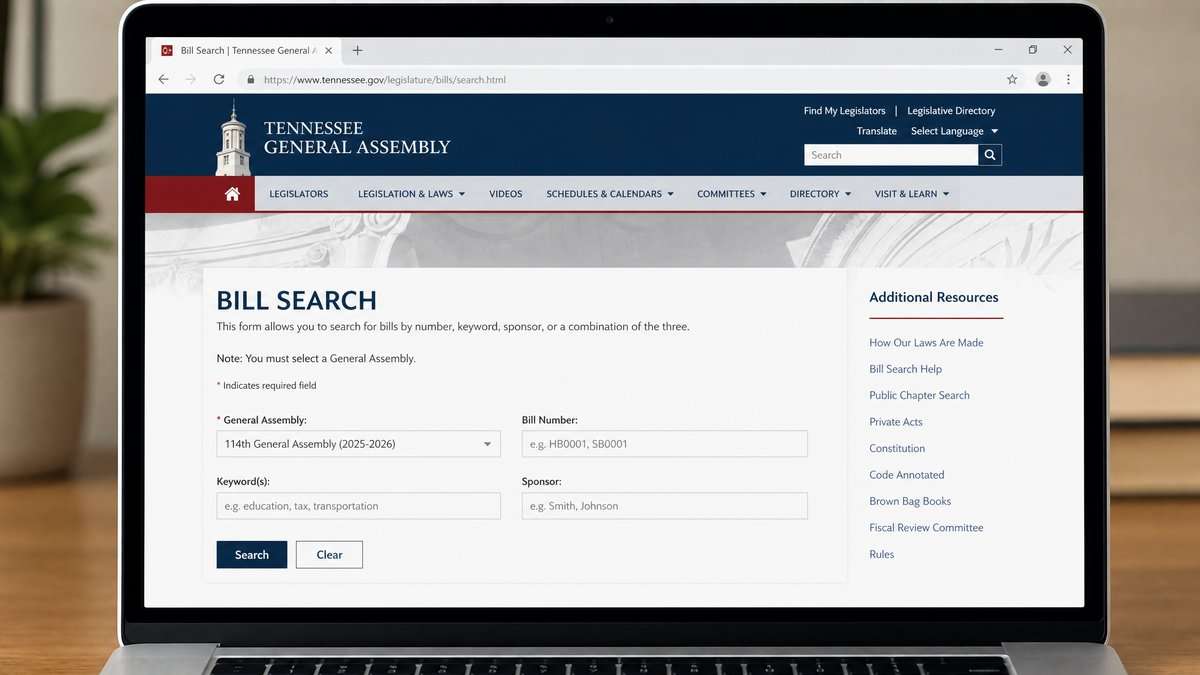This screenshot has height=675, width=1200.
Task: Open the browser profile avatar
Action: click(1043, 79)
